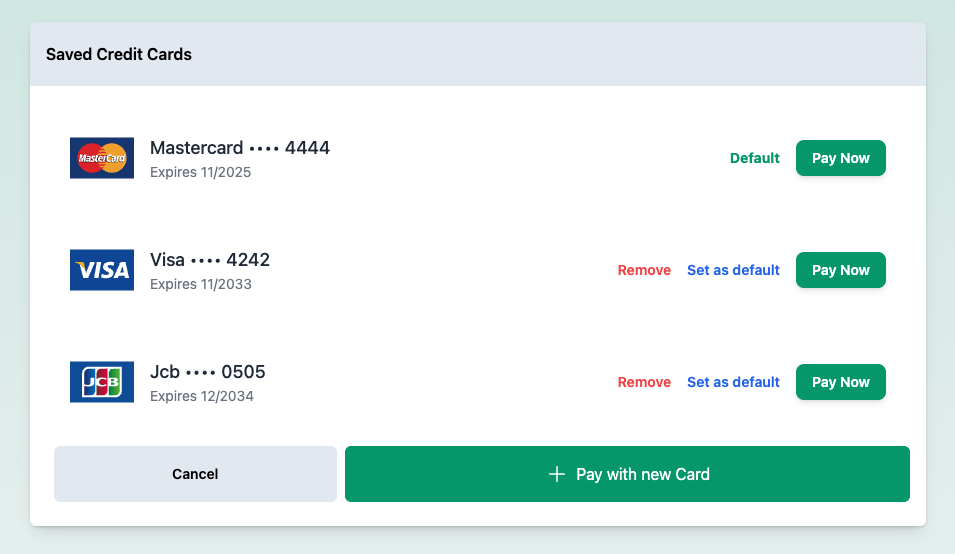Pay now with Jcb ending 0505

point(840,382)
